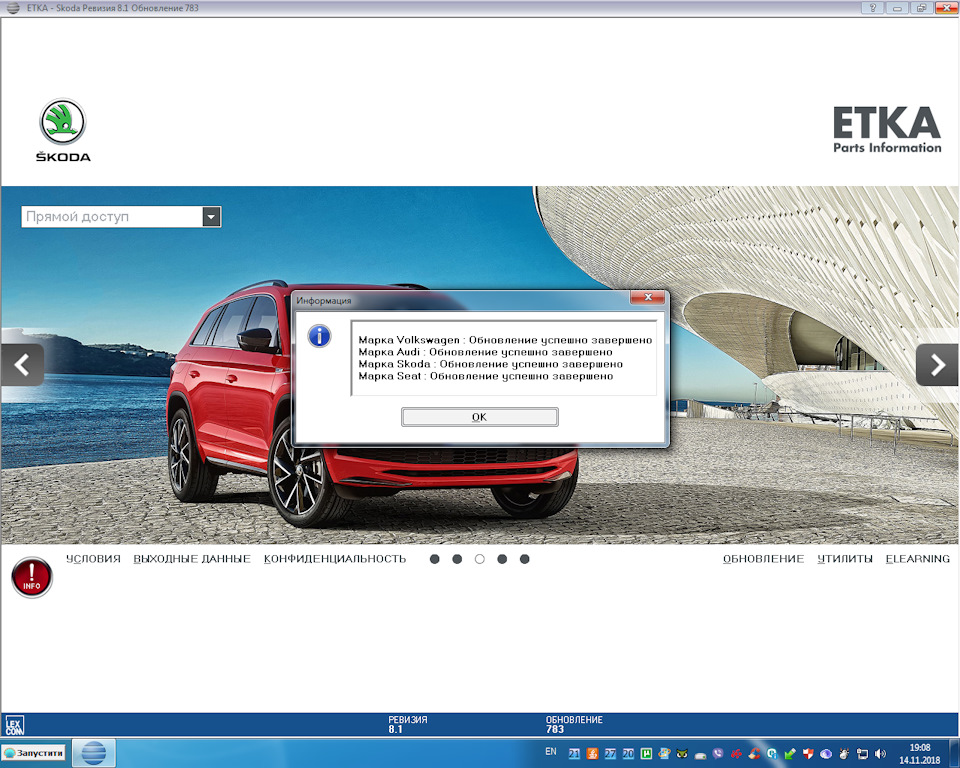960x768 pixels.
Task: Open the ОБНОВЛЕНИЕ link
Action: (x=763, y=559)
